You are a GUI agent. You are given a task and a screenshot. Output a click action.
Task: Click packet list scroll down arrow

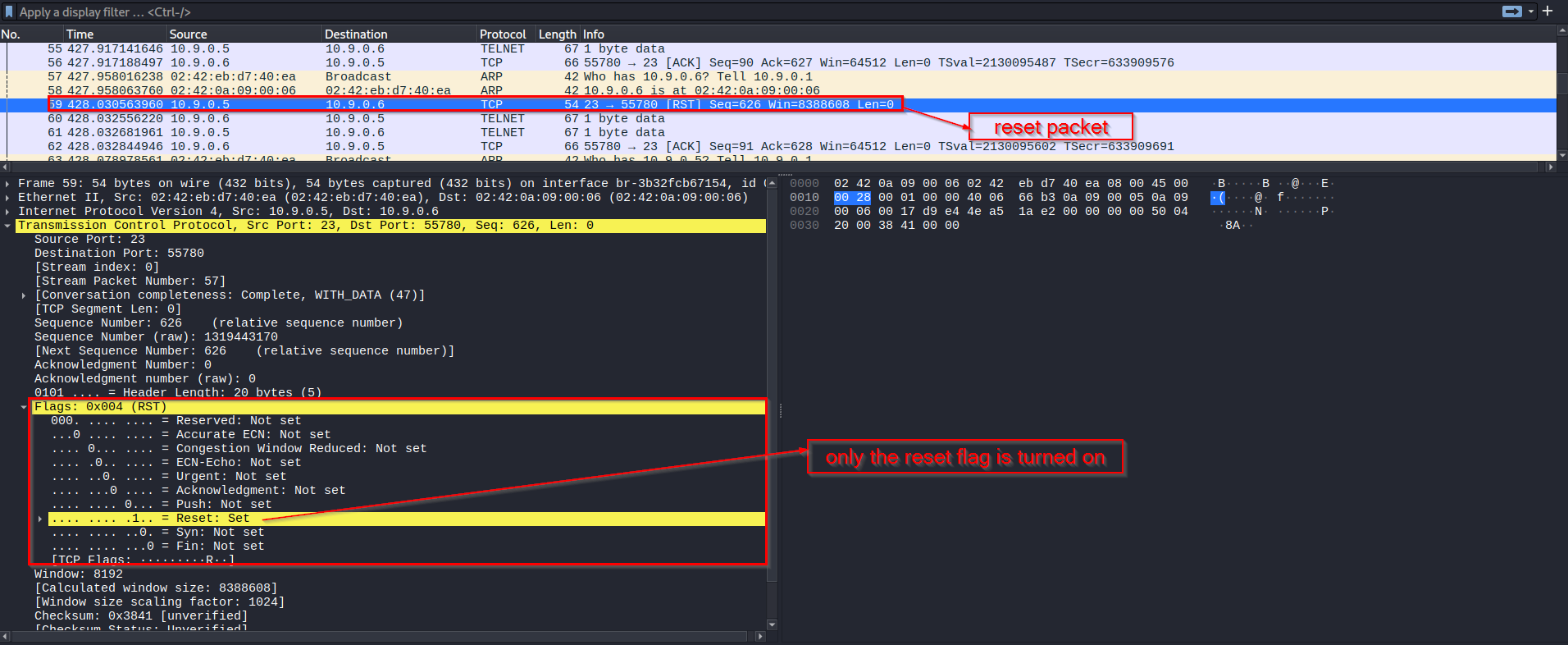coord(1561,155)
